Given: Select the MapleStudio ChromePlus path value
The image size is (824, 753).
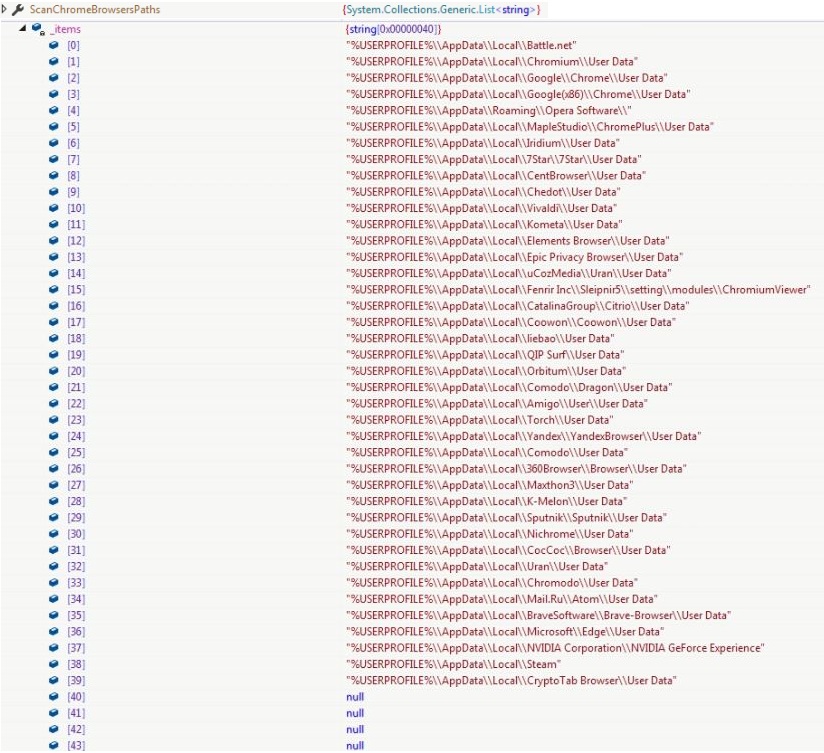Looking at the screenshot, I should click(x=529, y=127).
